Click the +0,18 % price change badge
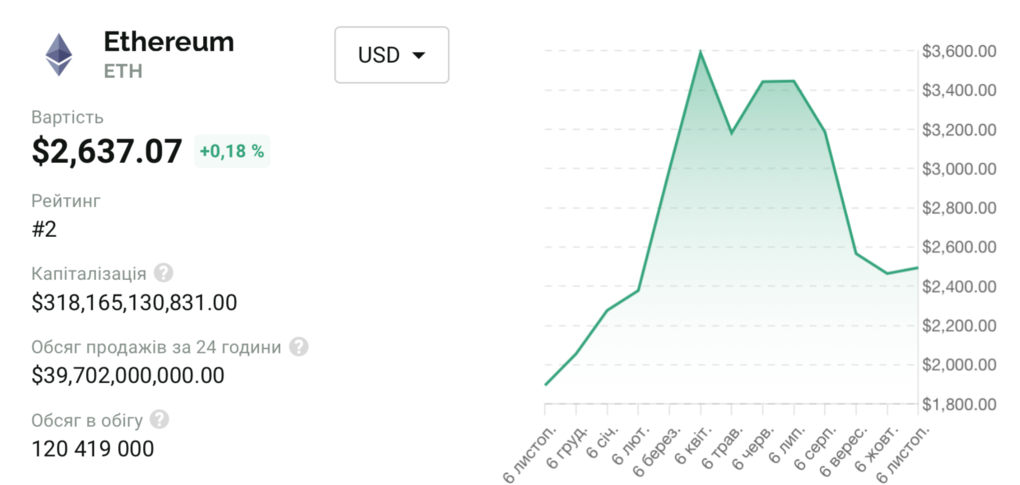 point(232,151)
